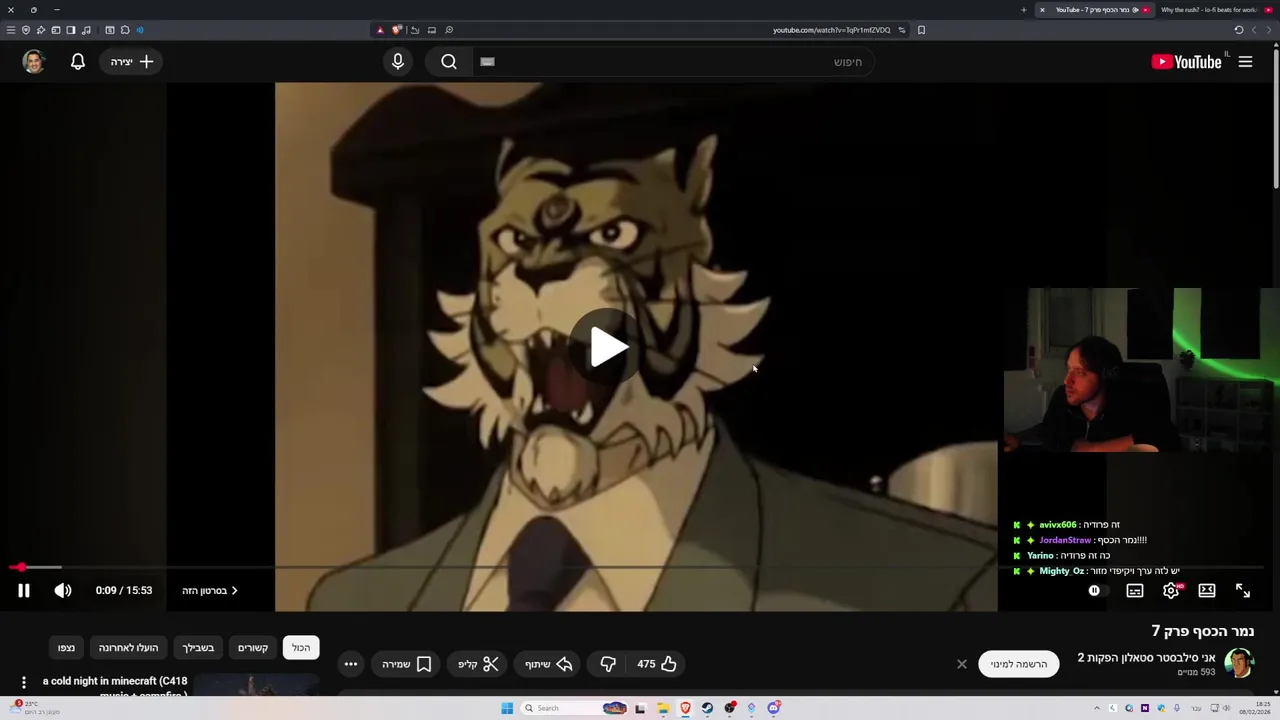Open the on-screen keyboard icon in search box
The width and height of the screenshot is (1280, 720).
(x=488, y=62)
